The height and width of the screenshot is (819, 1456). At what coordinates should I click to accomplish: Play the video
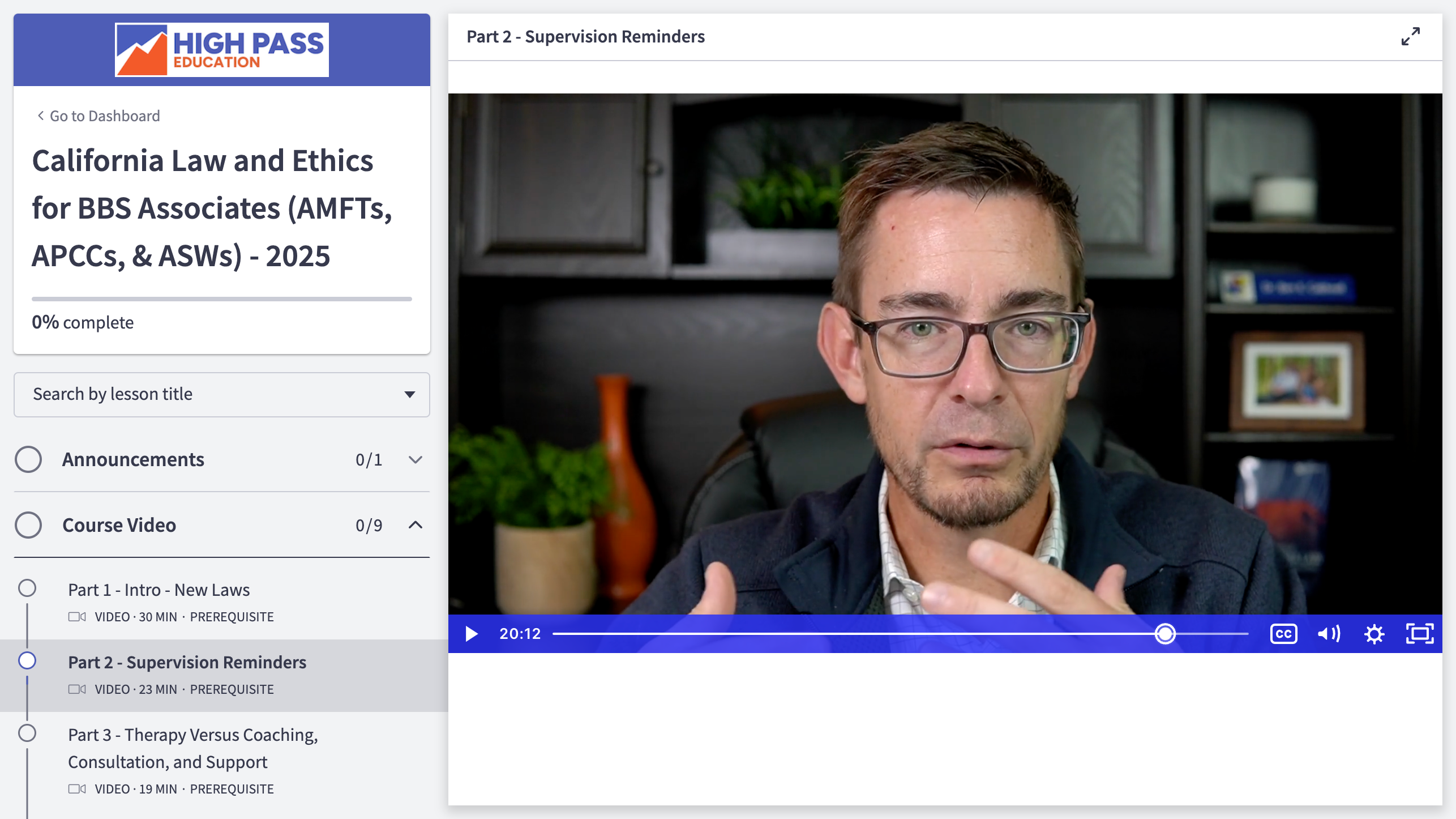[x=471, y=634]
